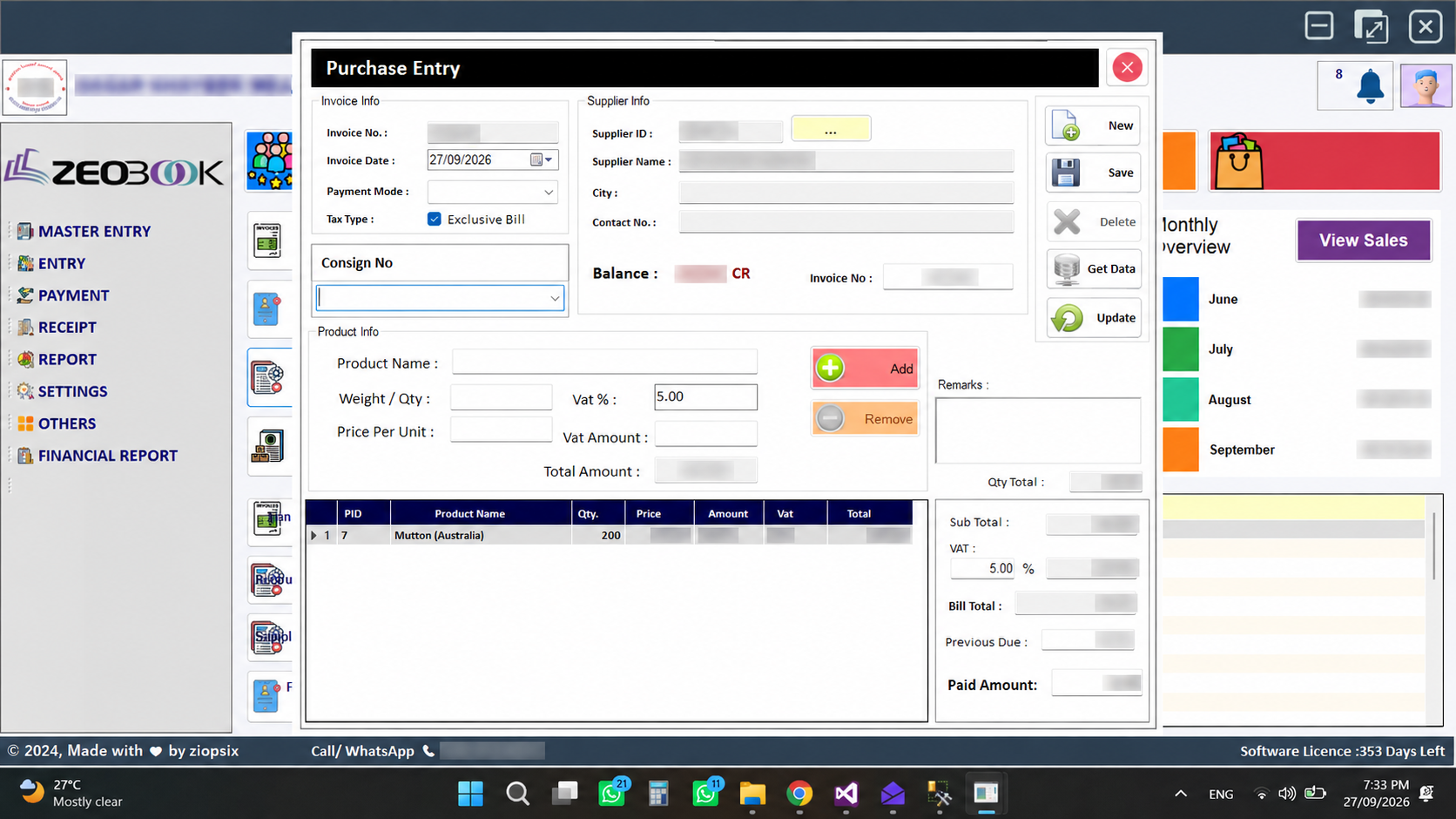The image size is (1456, 819).
Task: Click the Delete button
Action: tap(1093, 222)
